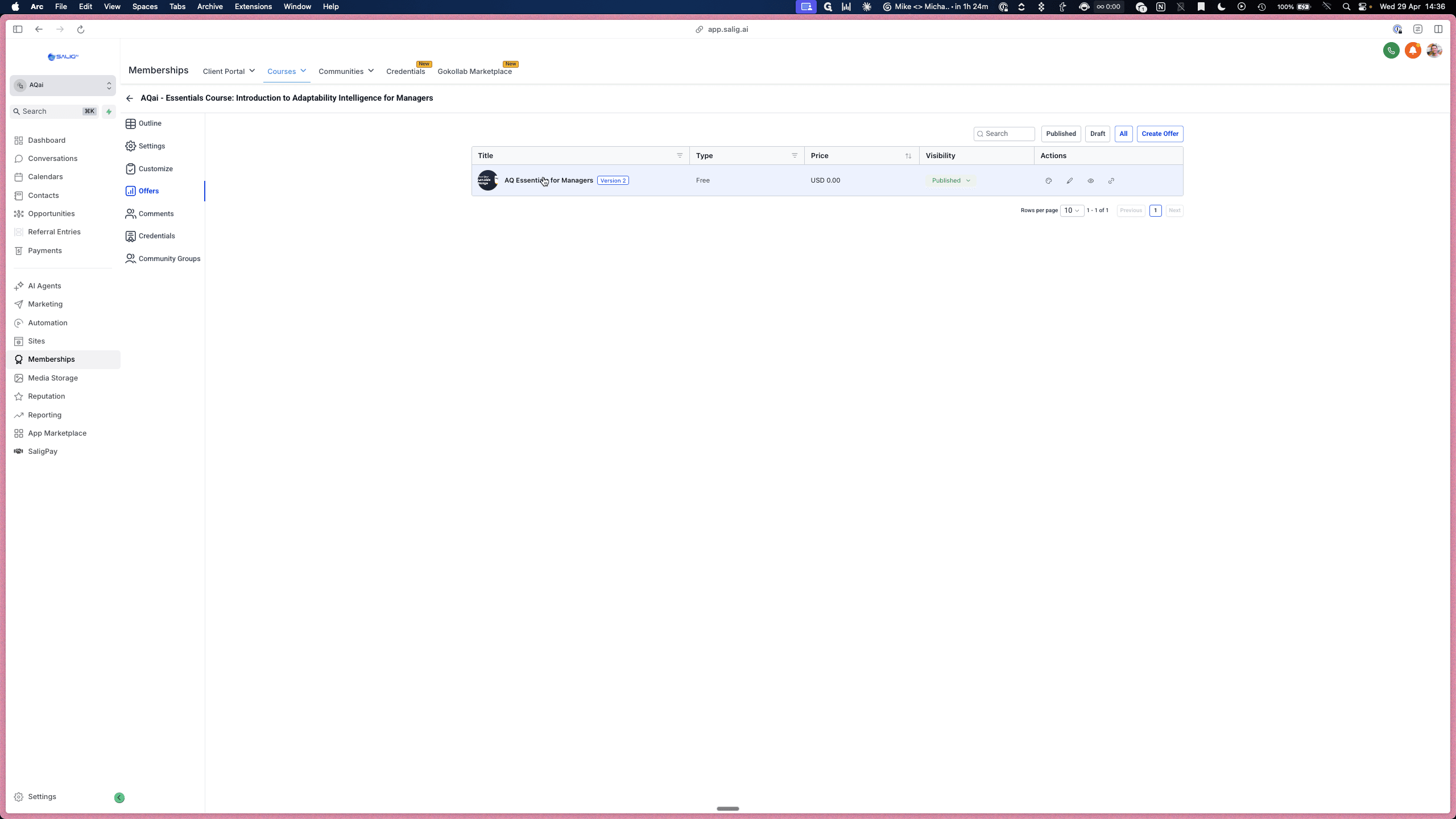This screenshot has width=1456, height=819.
Task: Expand the Courses menu
Action: click(x=287, y=71)
